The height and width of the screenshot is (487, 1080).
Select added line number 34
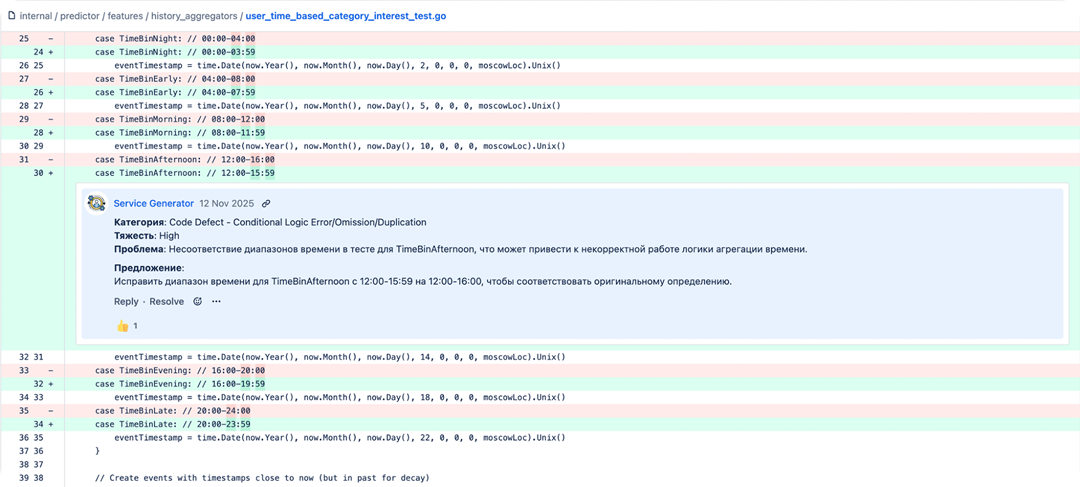39,423
